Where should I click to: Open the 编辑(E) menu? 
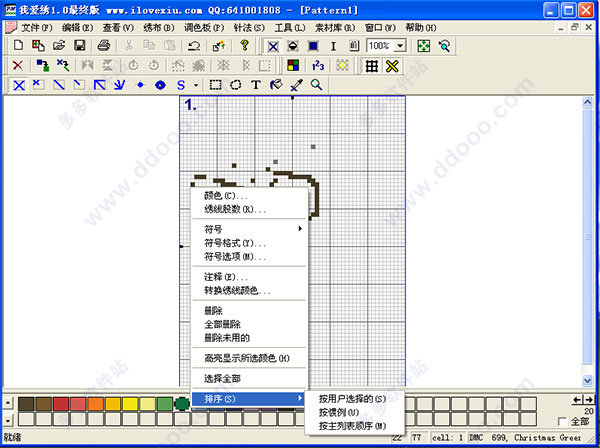[77, 28]
